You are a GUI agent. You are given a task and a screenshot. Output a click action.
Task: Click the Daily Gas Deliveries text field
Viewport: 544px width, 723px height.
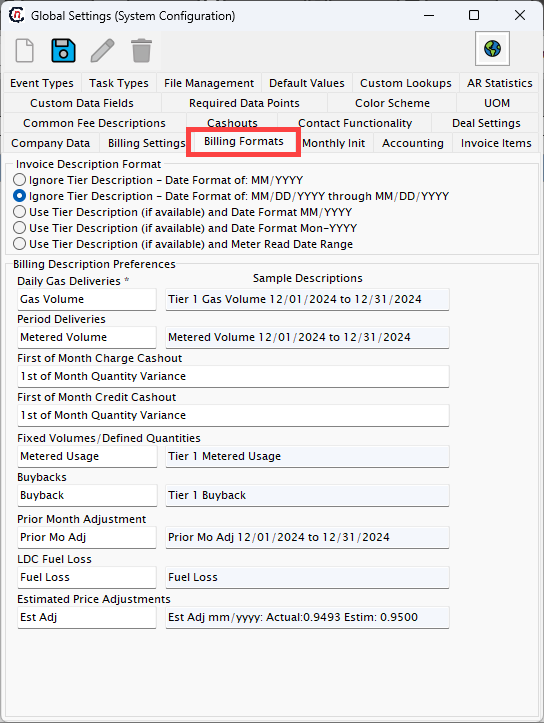pyautogui.click(x=87, y=299)
